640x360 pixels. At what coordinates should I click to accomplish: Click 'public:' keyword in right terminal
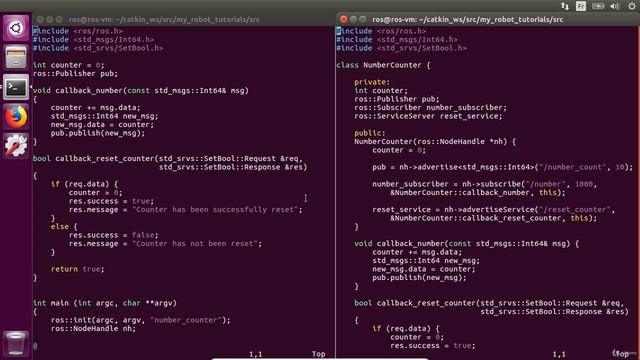tap(370, 133)
